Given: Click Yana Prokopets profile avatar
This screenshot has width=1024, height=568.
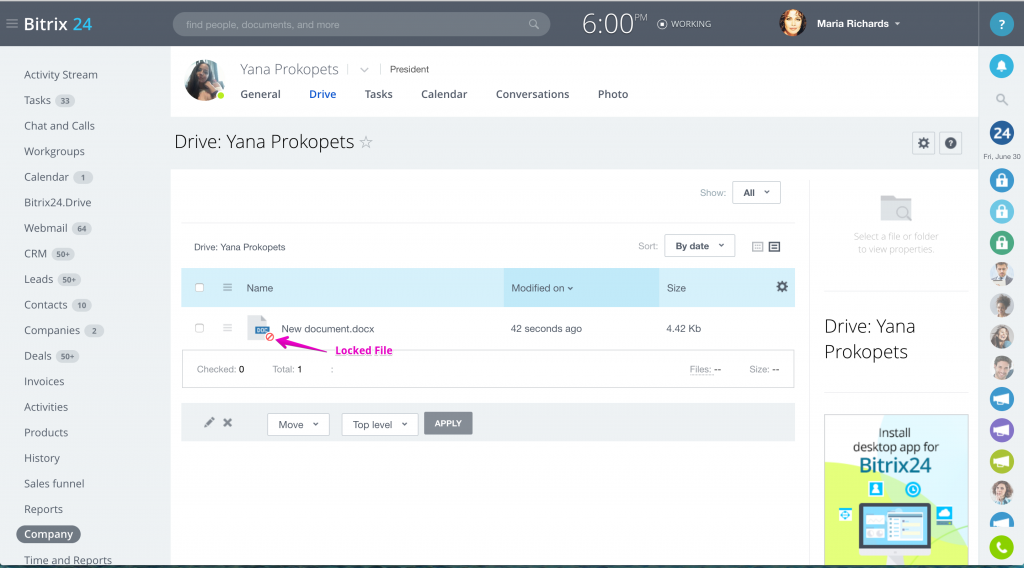Looking at the screenshot, I should point(204,80).
